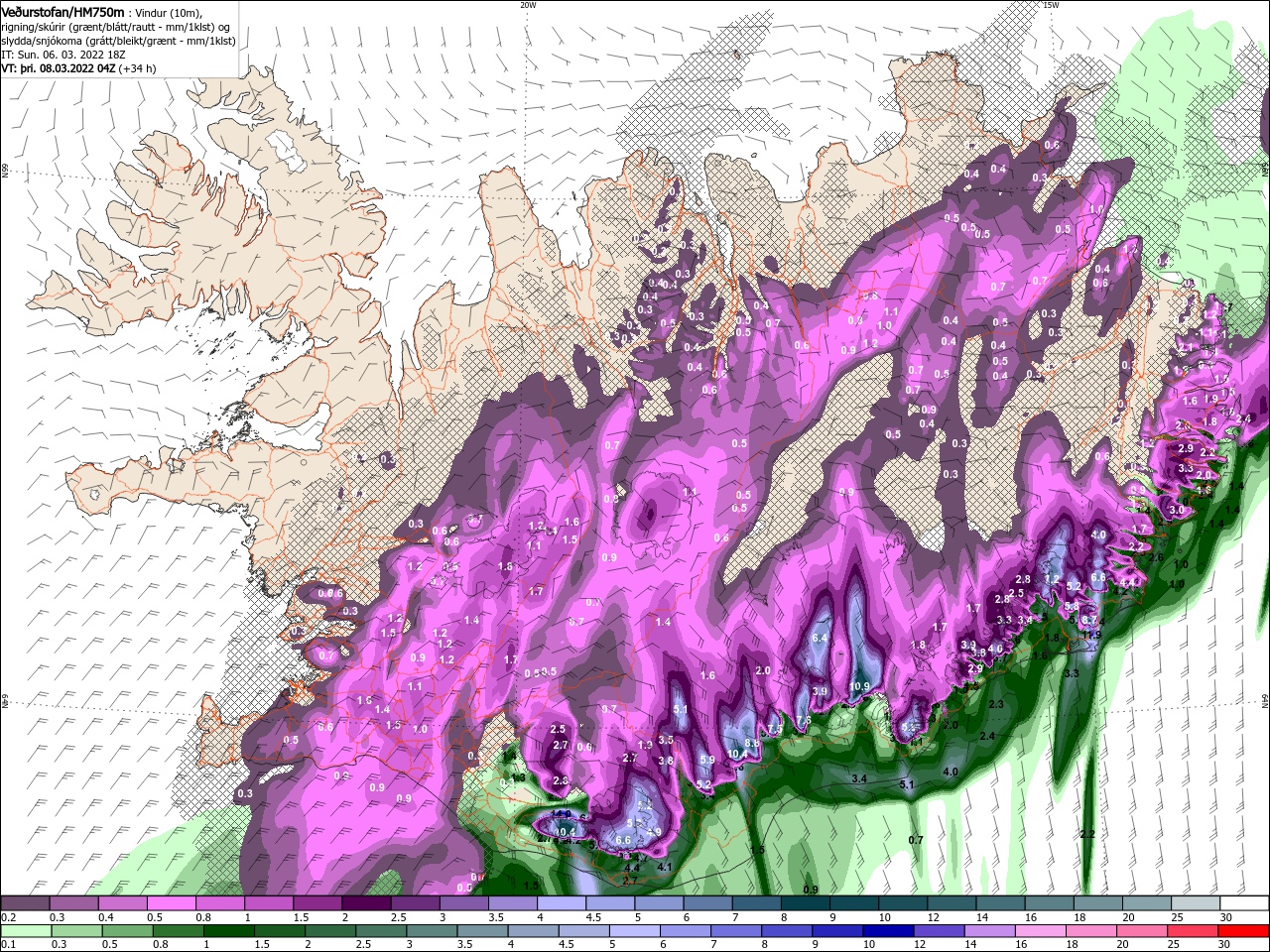Click the 6.4 snowfall value on the map
1270x952 pixels.
pos(820,638)
